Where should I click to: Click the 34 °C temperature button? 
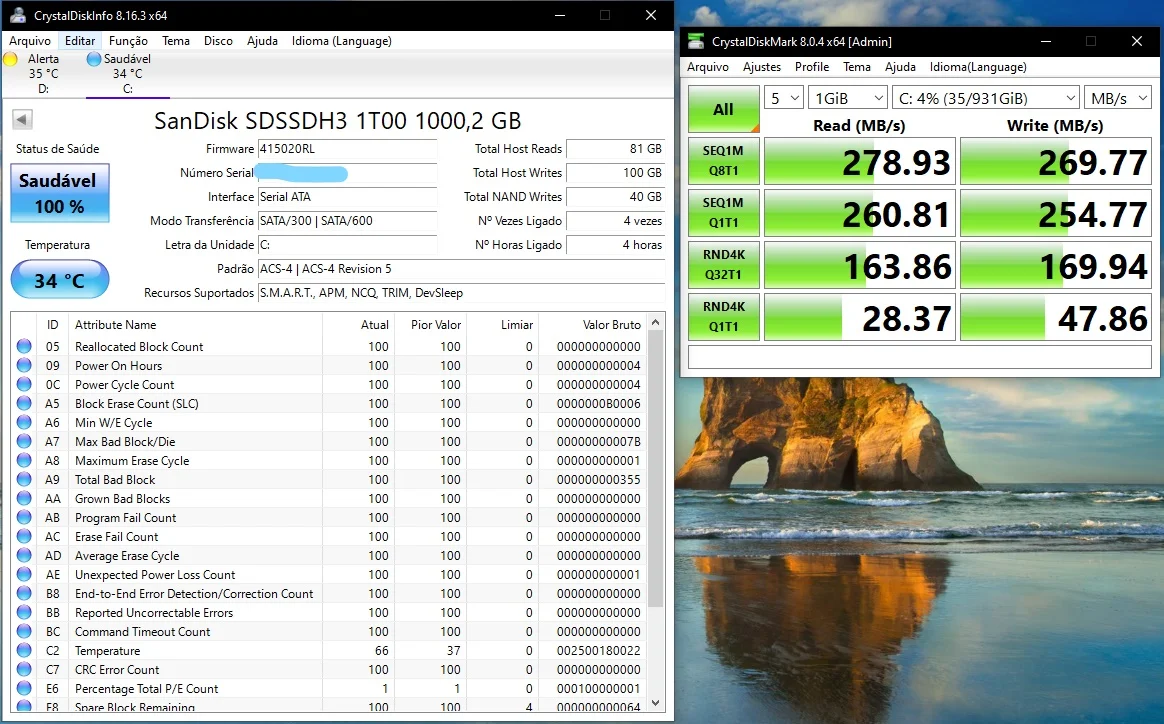pyautogui.click(x=60, y=280)
